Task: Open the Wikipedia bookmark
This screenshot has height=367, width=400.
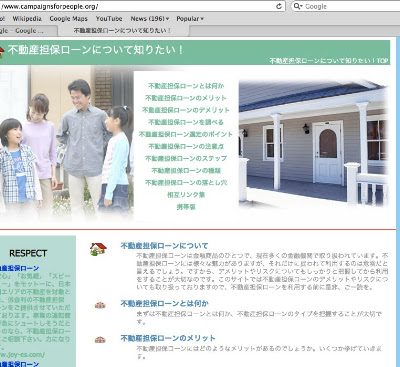Action: click(27, 19)
